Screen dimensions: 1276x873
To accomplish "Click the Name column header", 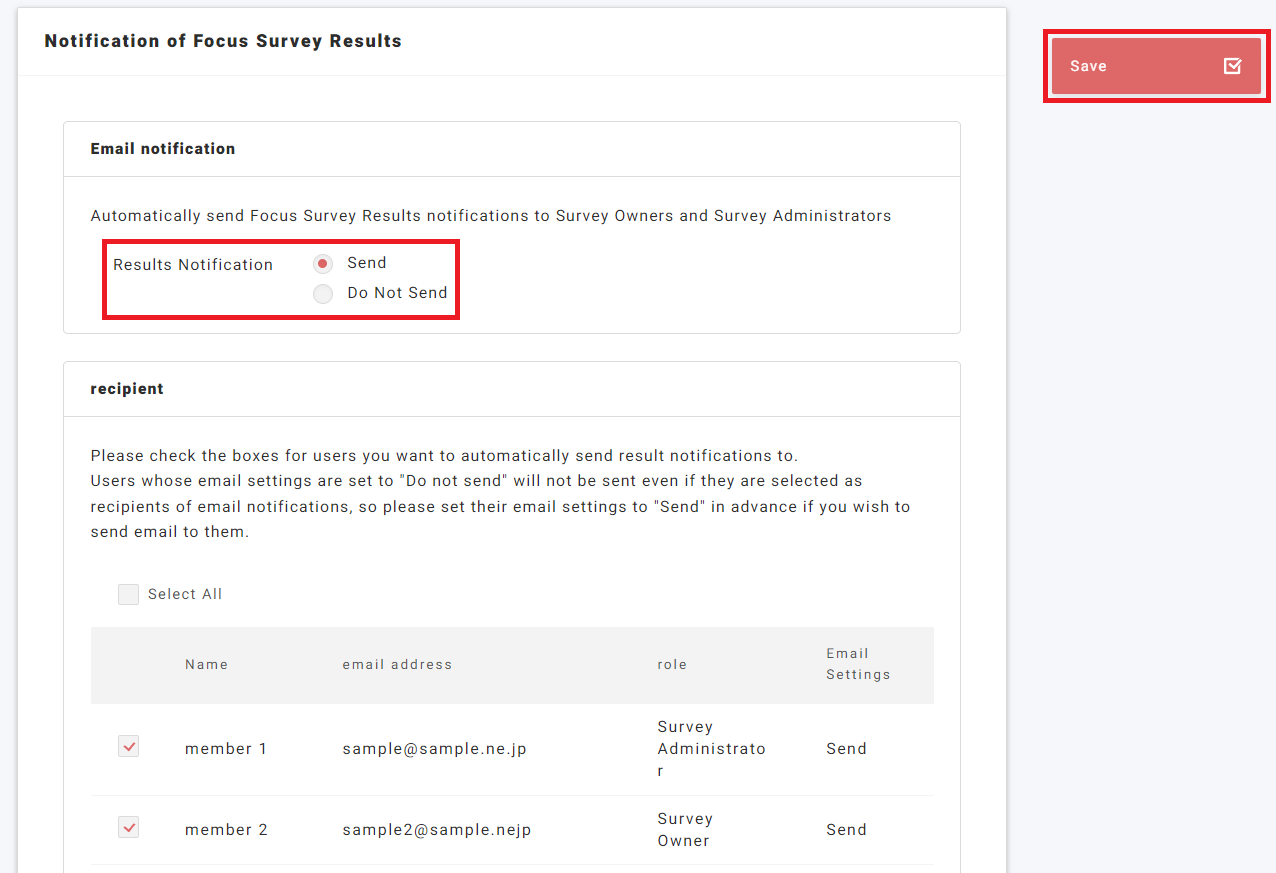I will pyautogui.click(x=206, y=665).
